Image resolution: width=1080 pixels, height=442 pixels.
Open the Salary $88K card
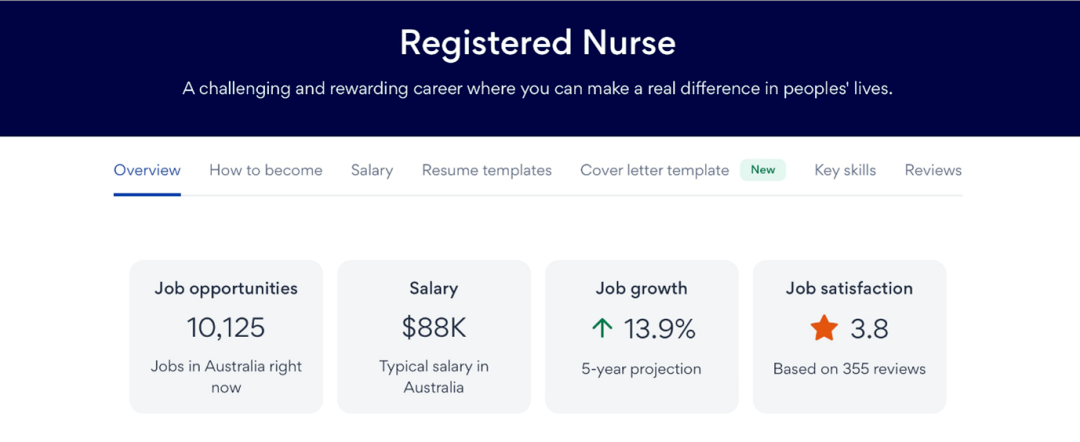click(x=434, y=337)
